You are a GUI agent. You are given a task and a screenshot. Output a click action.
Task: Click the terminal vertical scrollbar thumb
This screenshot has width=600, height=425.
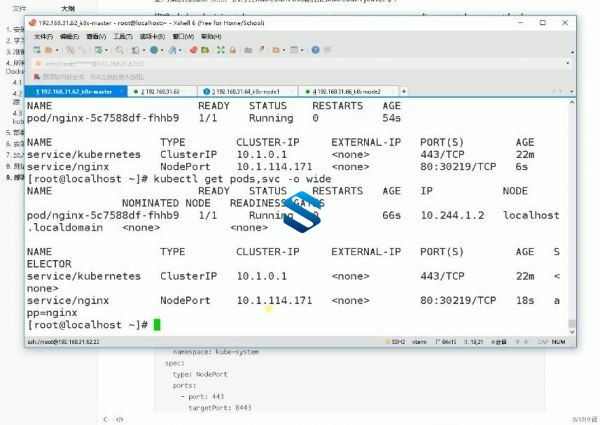[x=572, y=324]
